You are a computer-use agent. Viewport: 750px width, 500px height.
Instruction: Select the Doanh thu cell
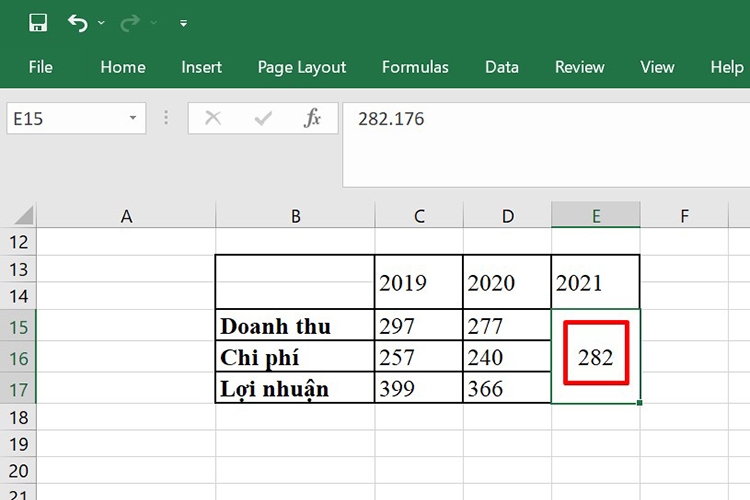[295, 326]
